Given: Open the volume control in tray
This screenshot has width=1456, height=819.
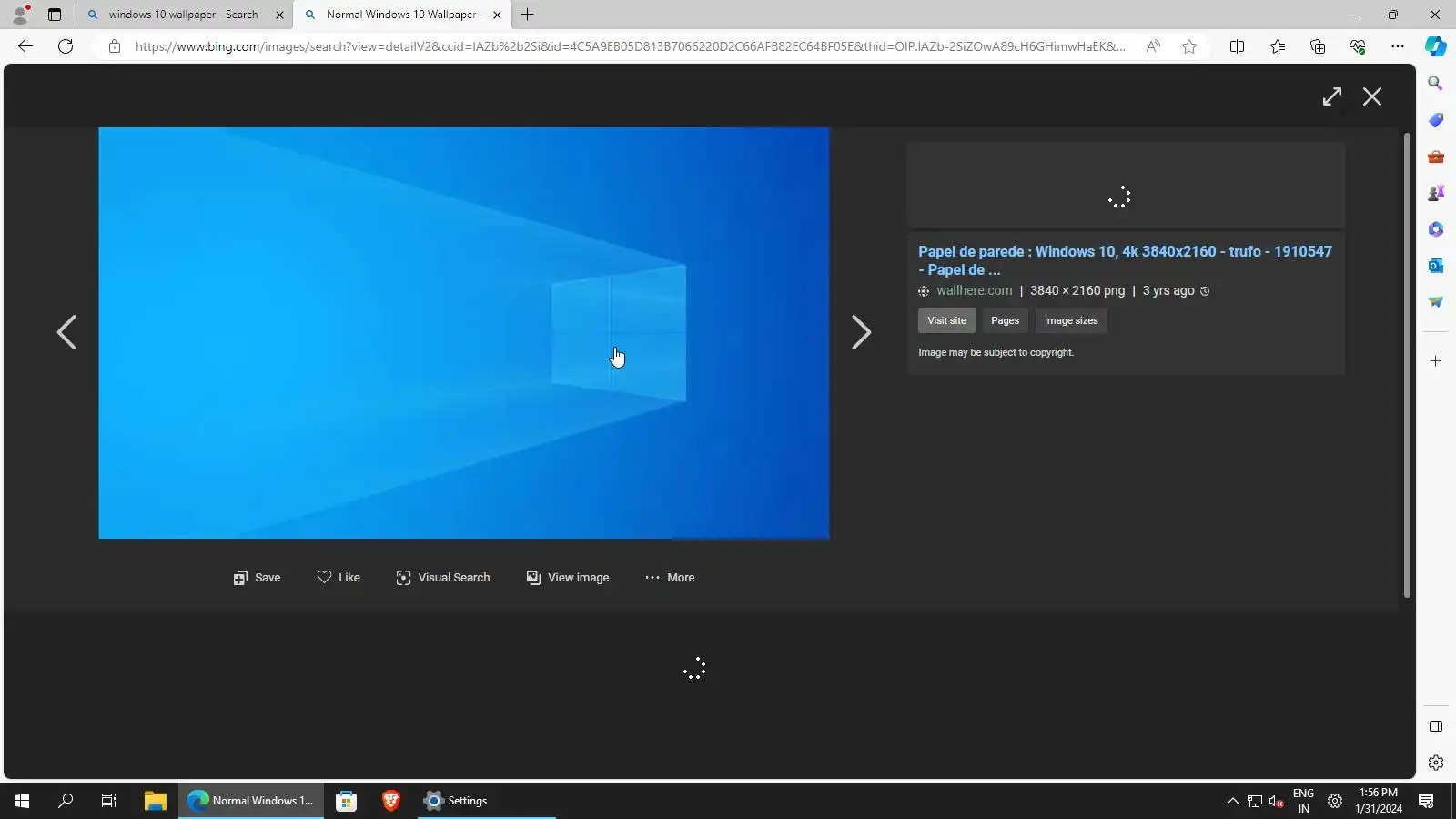Looking at the screenshot, I should 1277,801.
